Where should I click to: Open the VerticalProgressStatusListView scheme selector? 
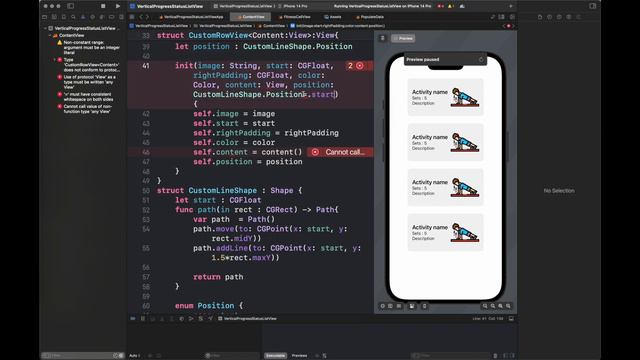(x=243, y=6)
